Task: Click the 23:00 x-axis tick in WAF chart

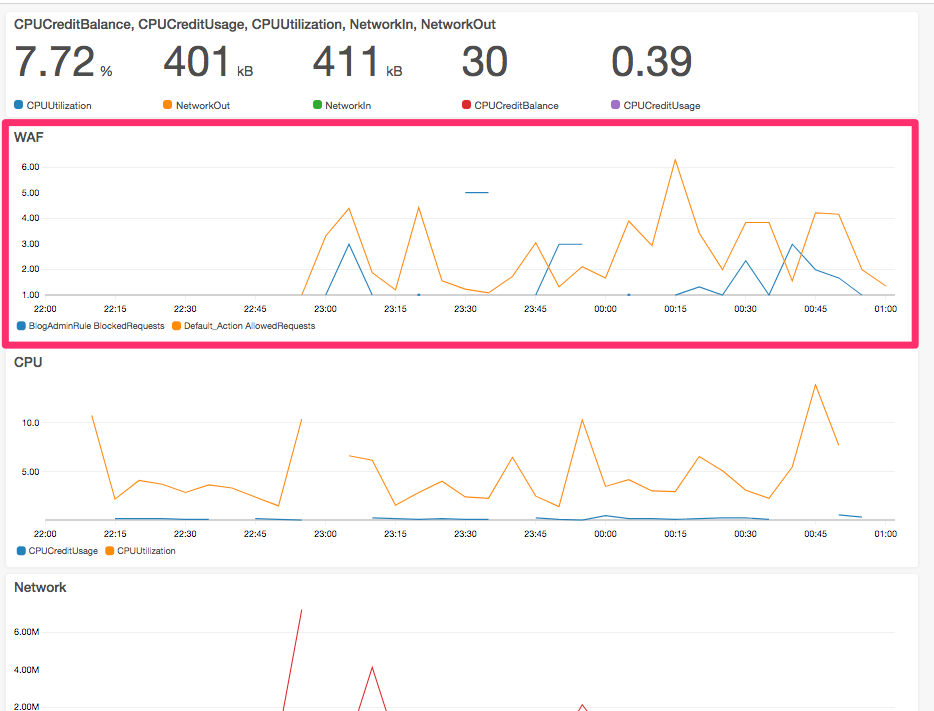Action: (325, 309)
